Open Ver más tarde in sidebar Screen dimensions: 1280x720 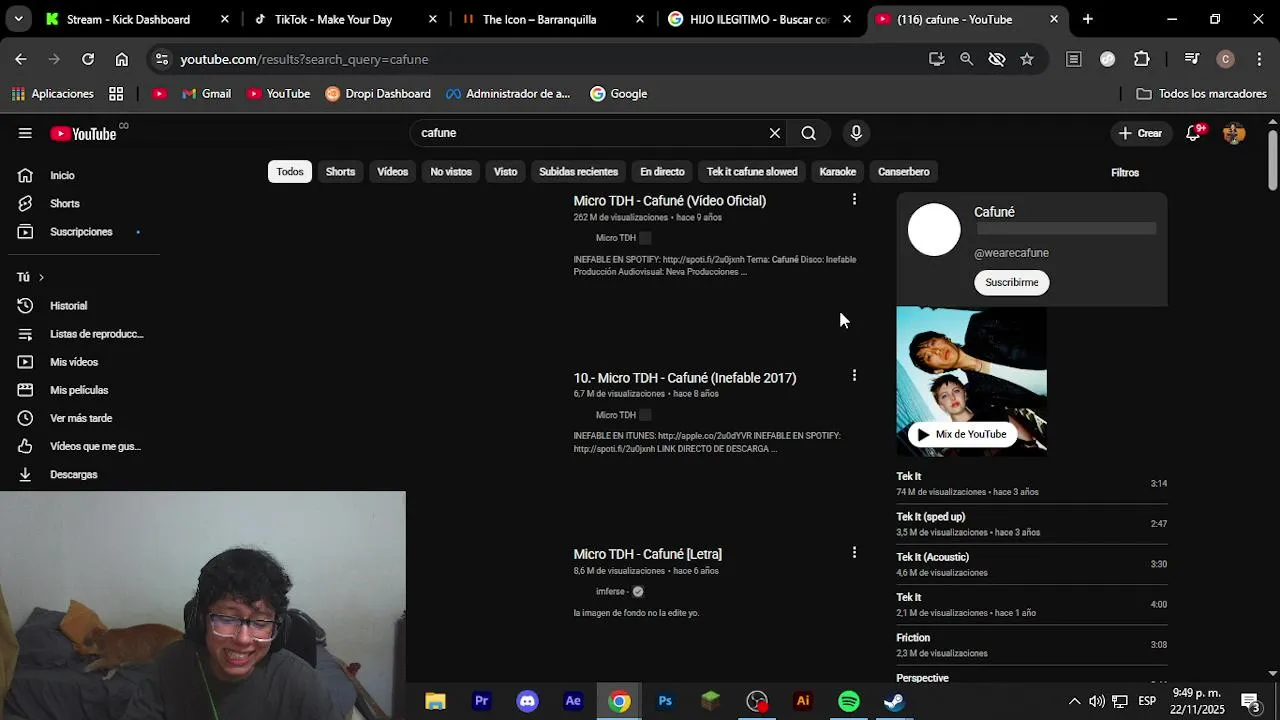click(x=80, y=418)
